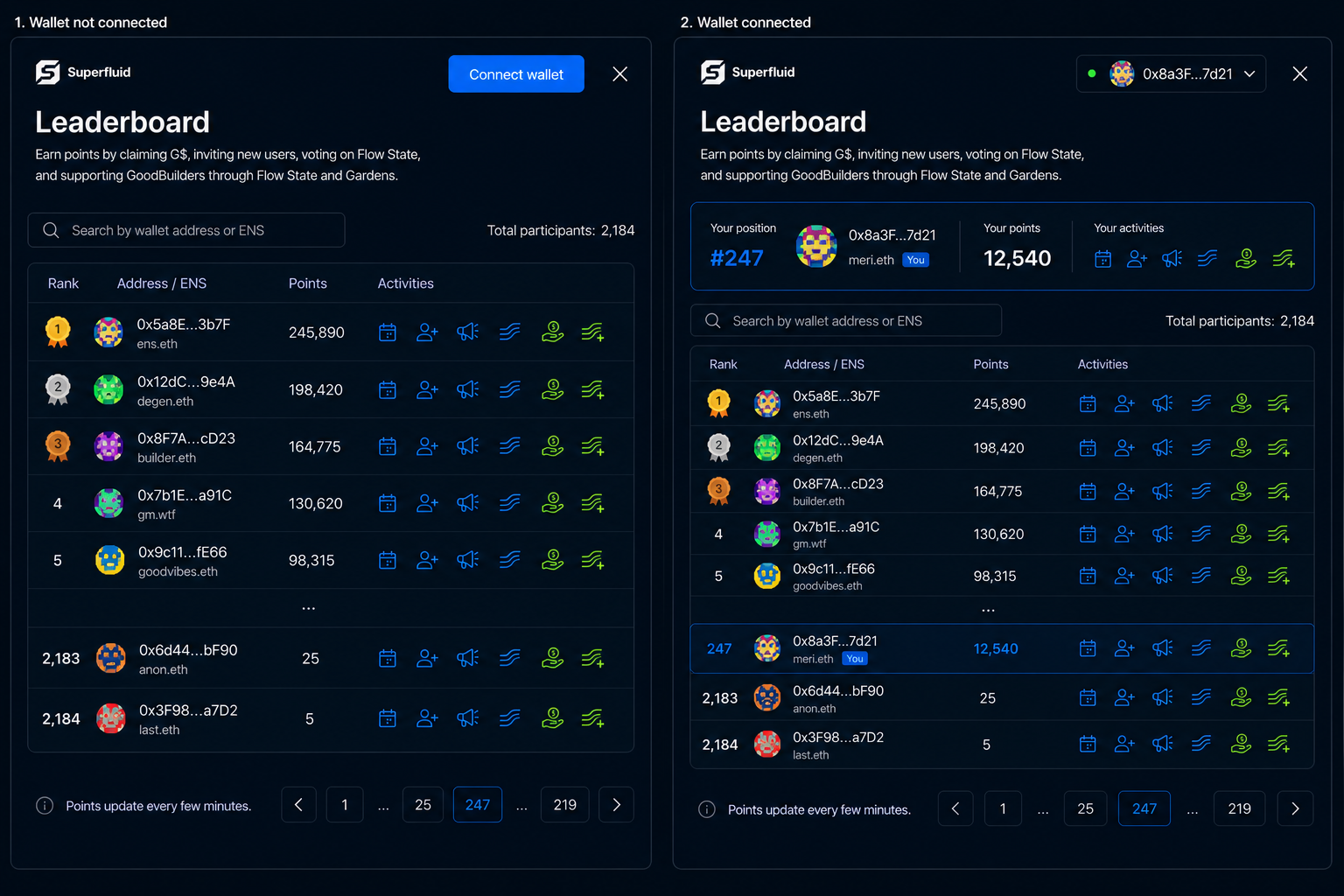
Task: Click megaphone icon in builder.eth row, left panel
Action: 468,446
